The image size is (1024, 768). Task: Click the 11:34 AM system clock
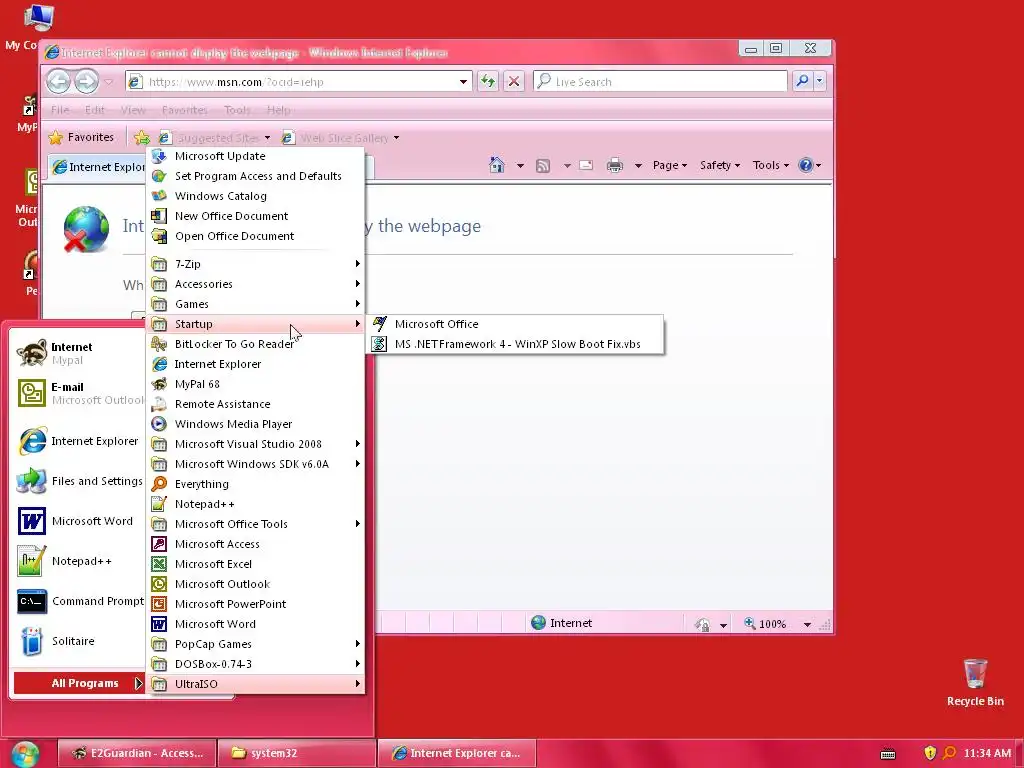tap(987, 753)
